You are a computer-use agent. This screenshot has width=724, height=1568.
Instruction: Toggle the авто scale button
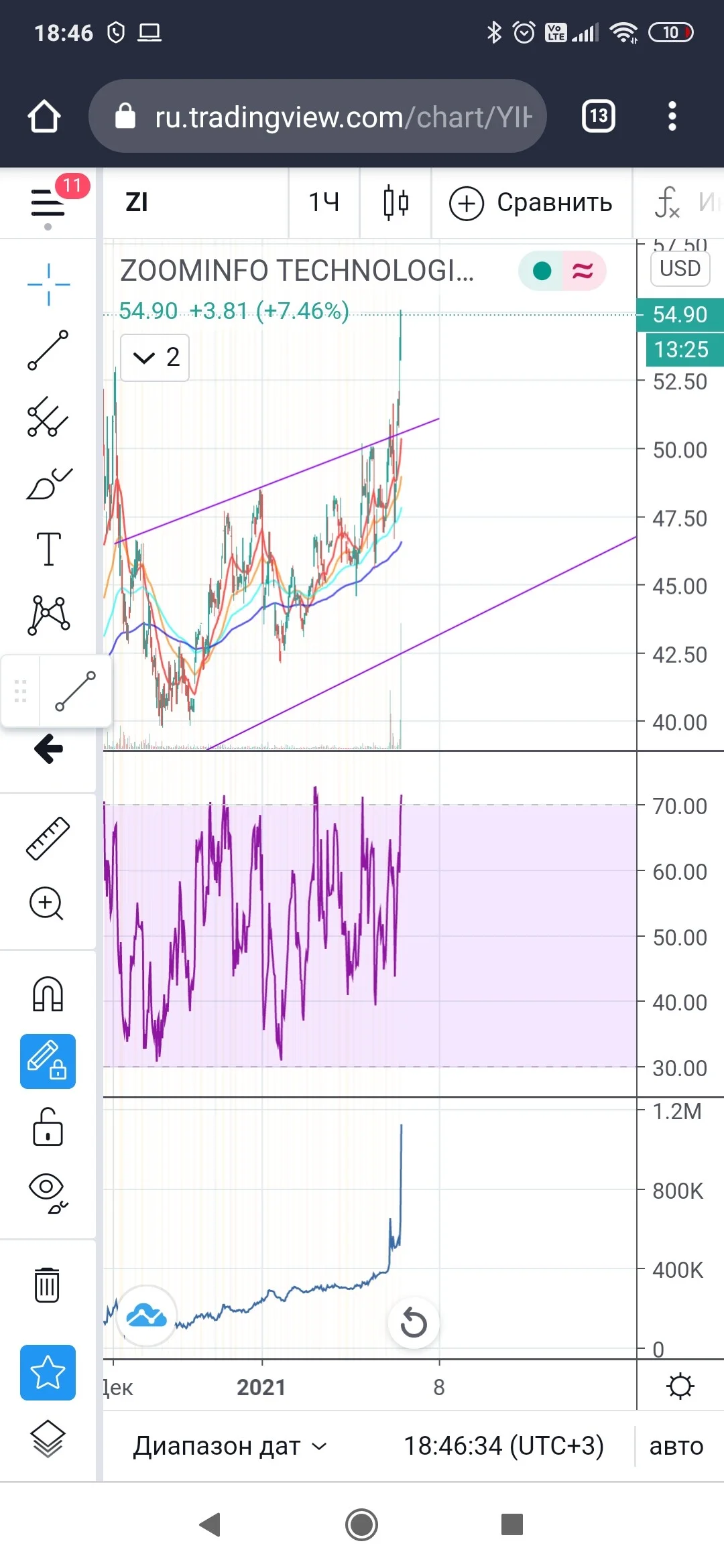[x=676, y=1446]
